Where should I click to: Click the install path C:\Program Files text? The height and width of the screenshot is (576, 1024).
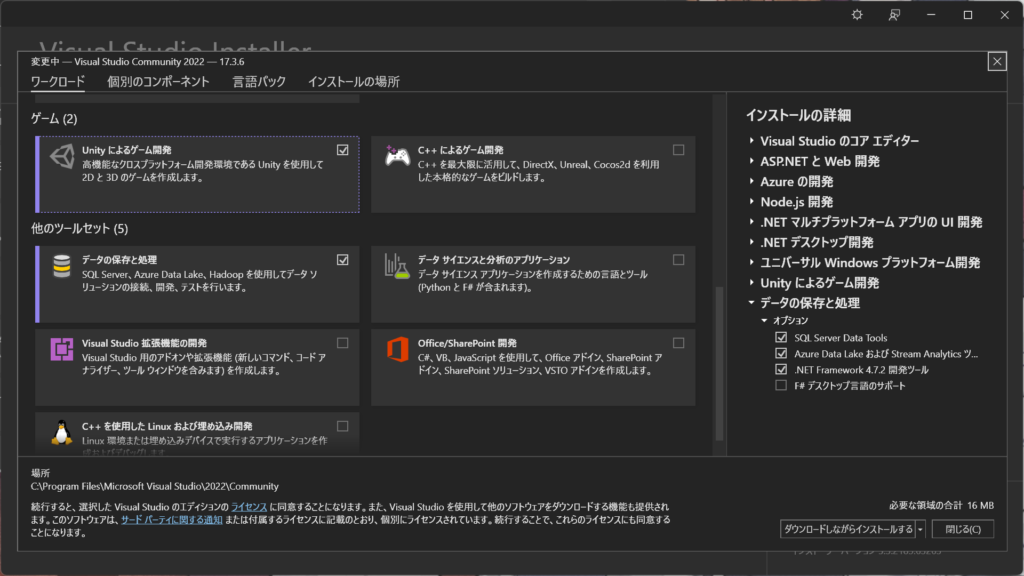pos(155,487)
